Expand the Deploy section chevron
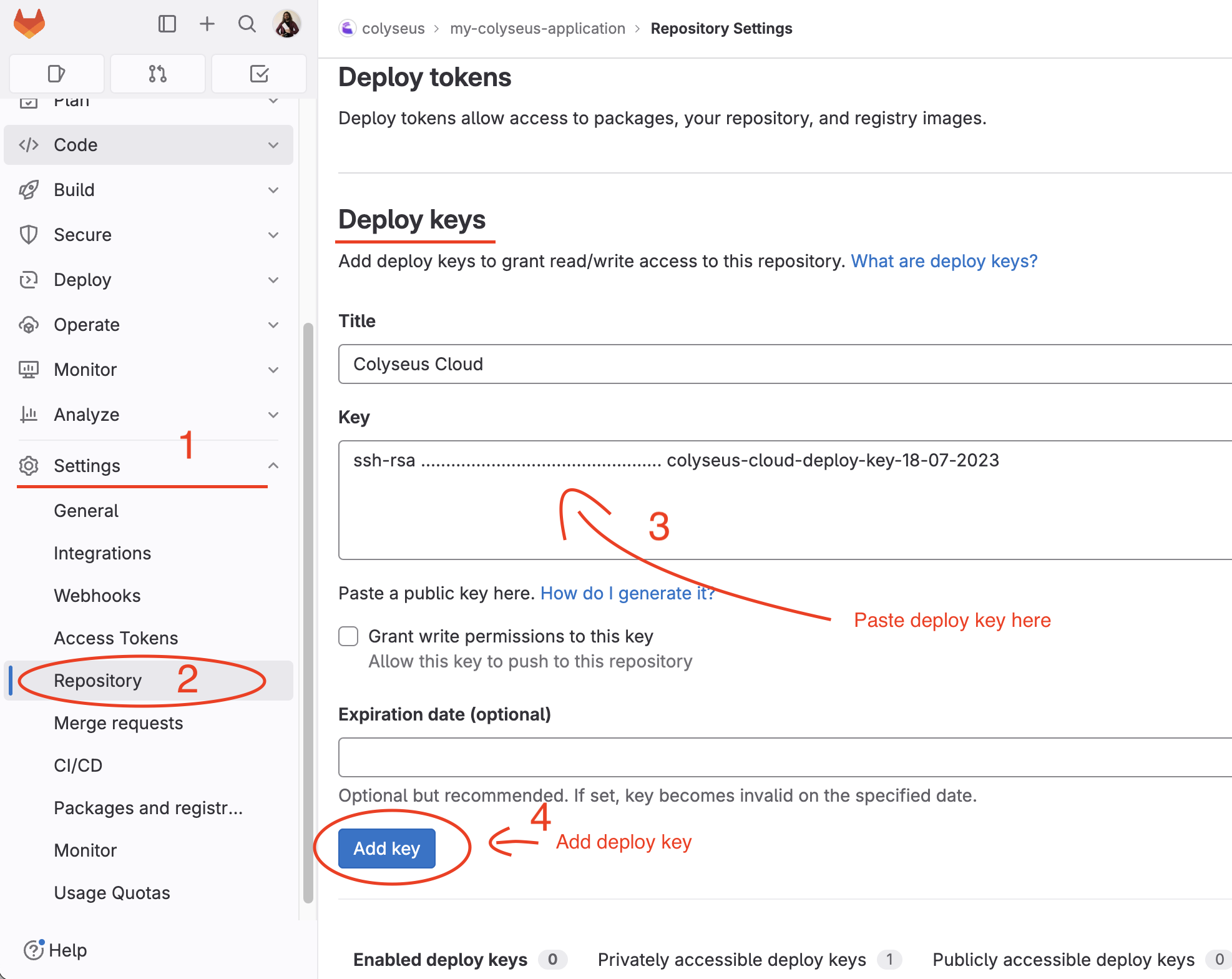 click(273, 280)
